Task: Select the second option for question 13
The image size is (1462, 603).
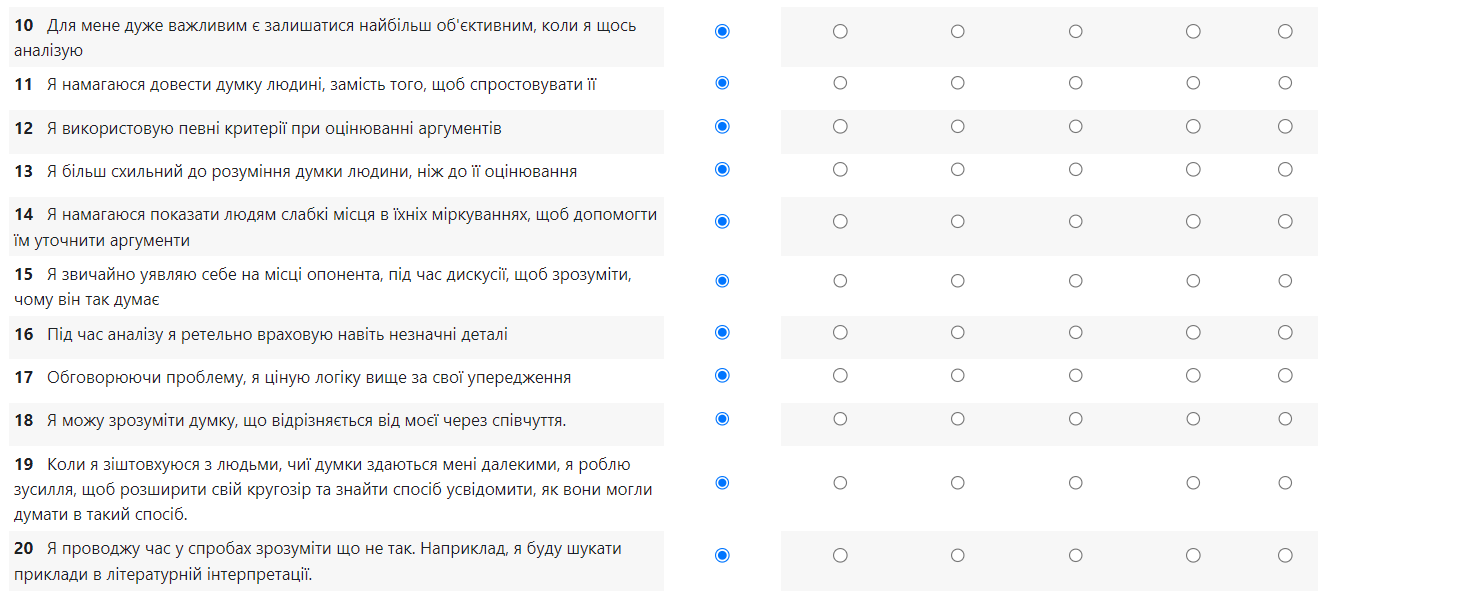Action: [840, 170]
